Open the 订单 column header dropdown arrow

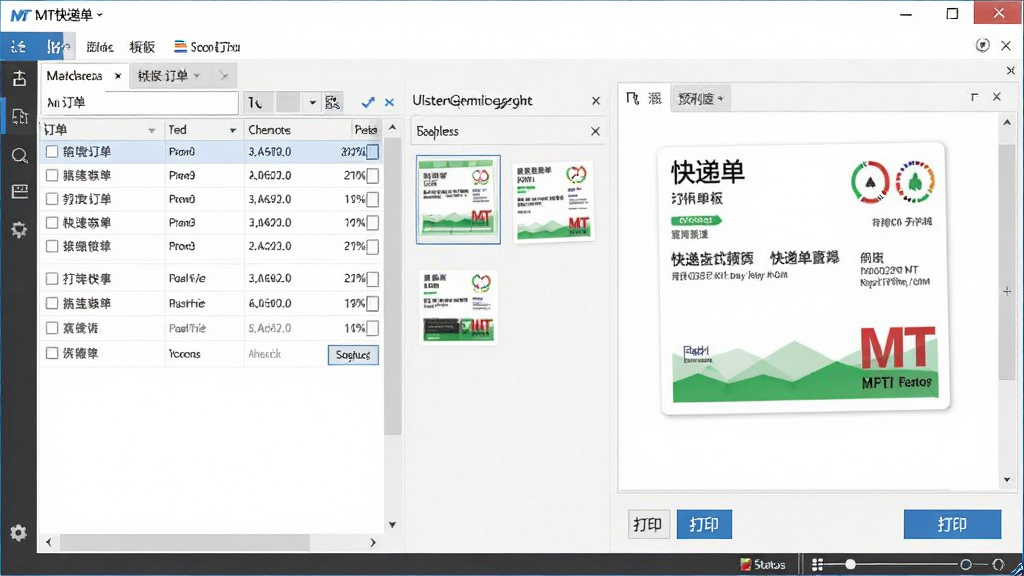coord(152,131)
